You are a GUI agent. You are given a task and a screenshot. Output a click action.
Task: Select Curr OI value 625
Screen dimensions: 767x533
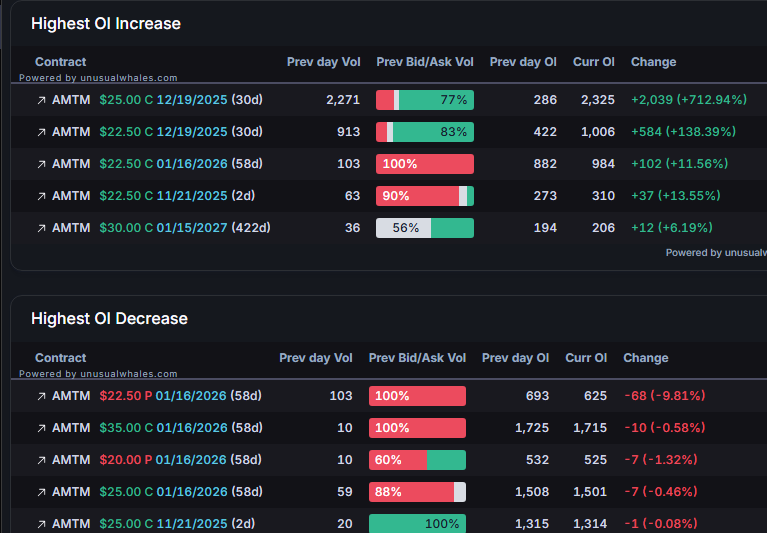(595, 396)
